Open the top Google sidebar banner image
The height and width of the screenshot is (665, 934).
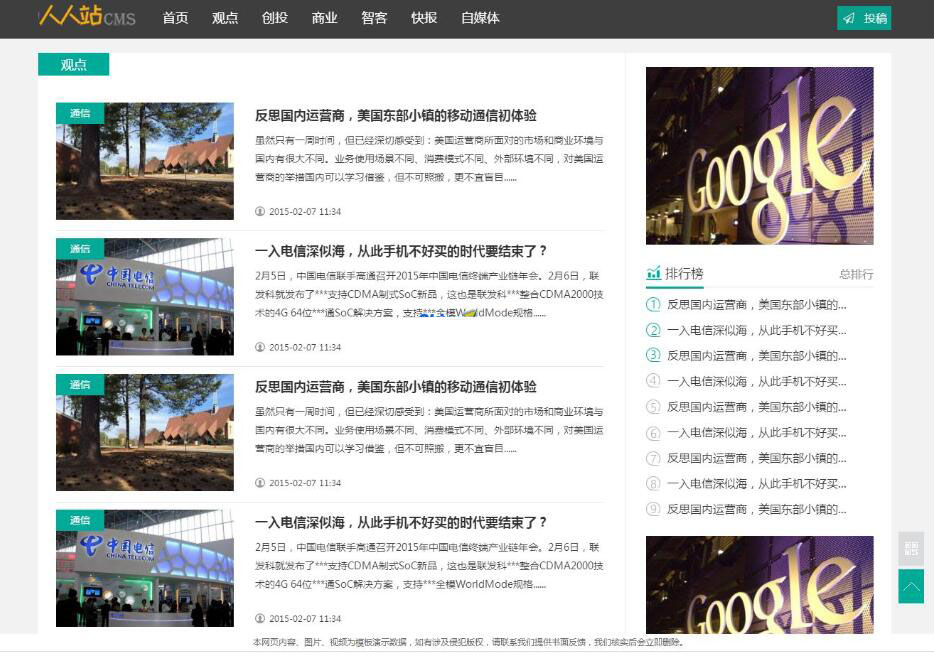click(x=759, y=156)
